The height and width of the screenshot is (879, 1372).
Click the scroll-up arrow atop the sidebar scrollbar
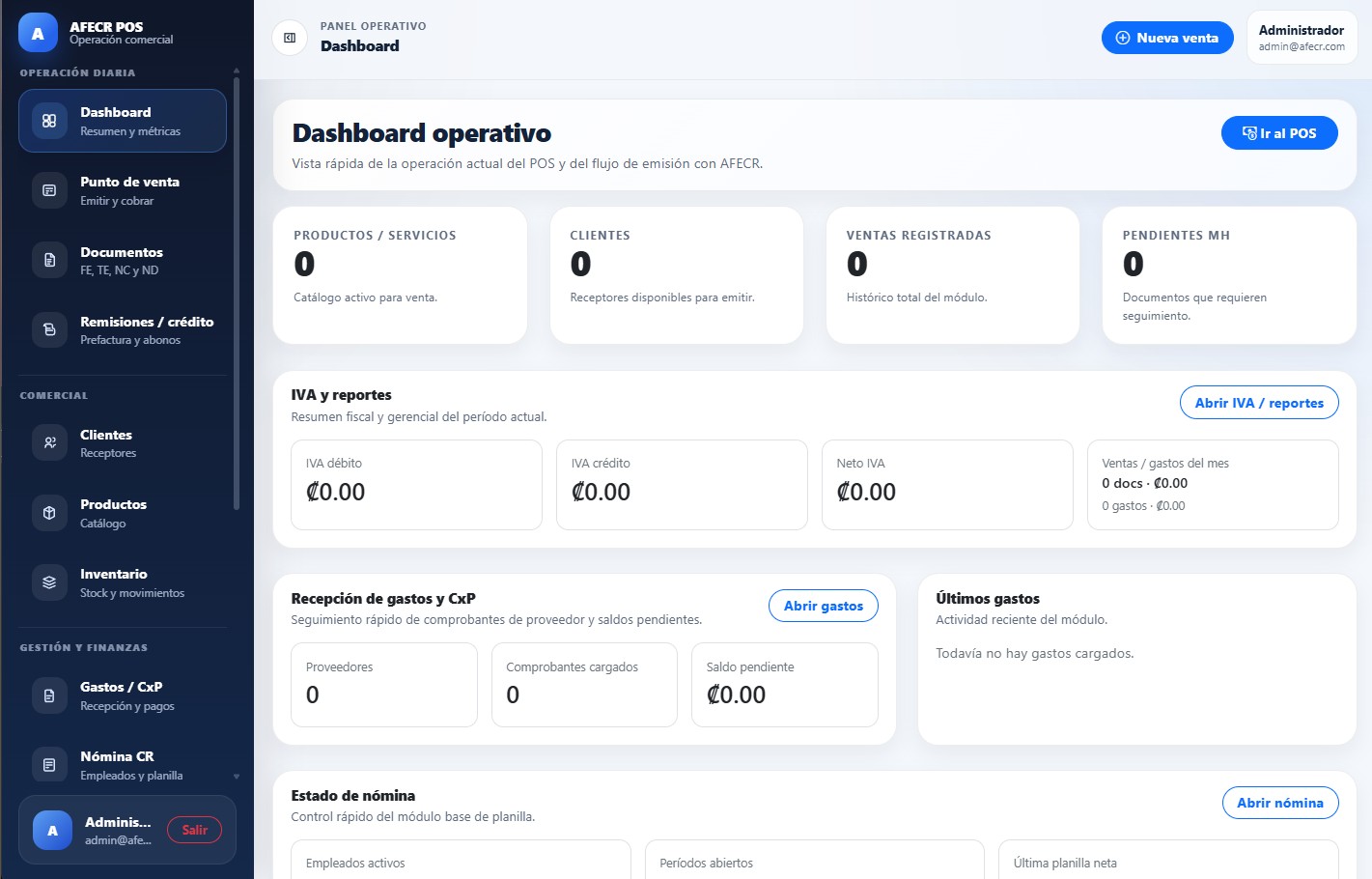click(236, 71)
